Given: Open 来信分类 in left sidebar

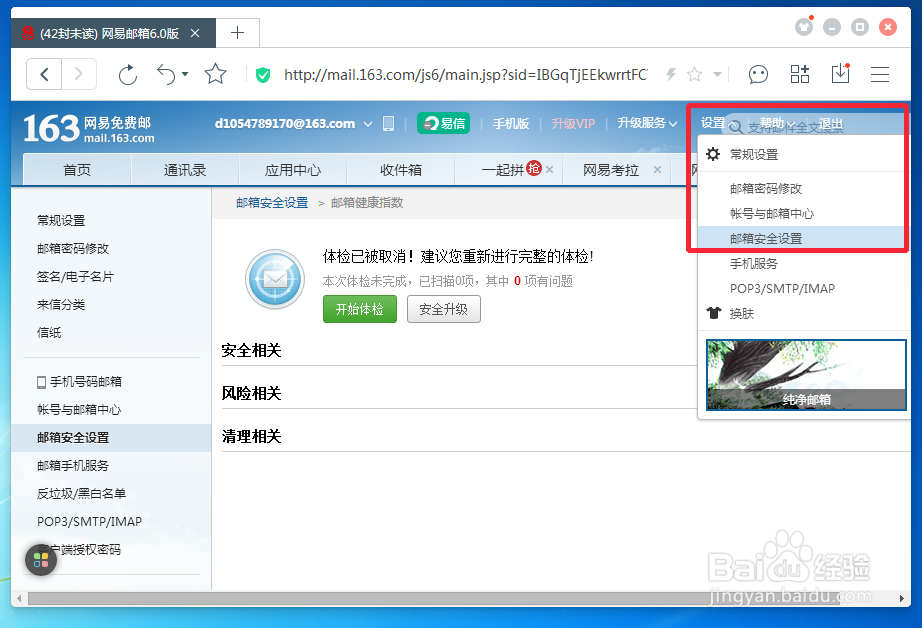Looking at the screenshot, I should (61, 305).
